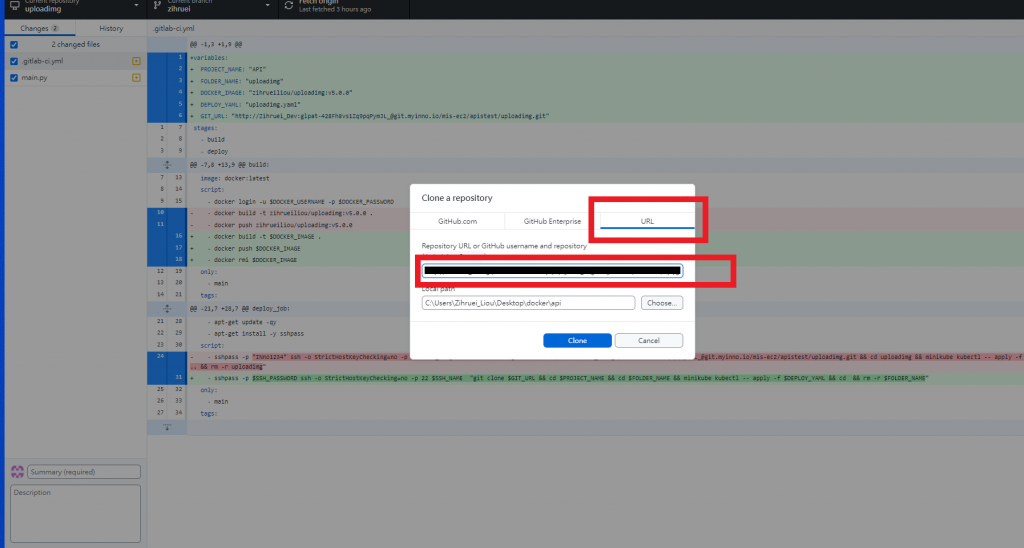Expand the diff at the bottom of the file

coord(167,427)
